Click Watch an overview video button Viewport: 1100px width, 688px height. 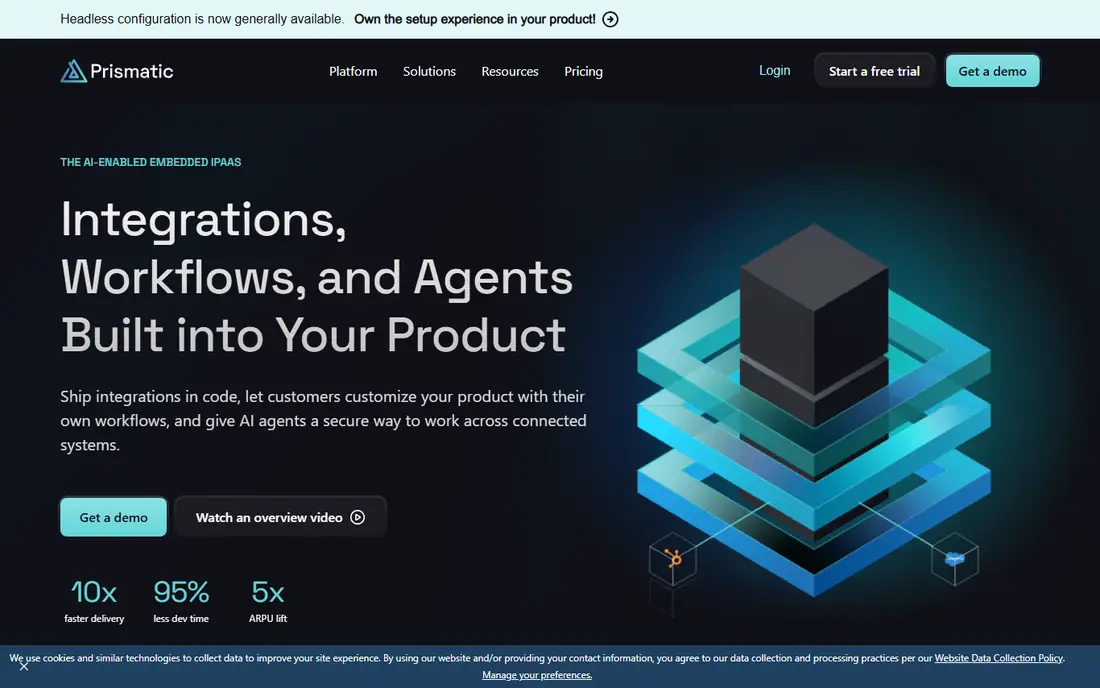coord(281,518)
